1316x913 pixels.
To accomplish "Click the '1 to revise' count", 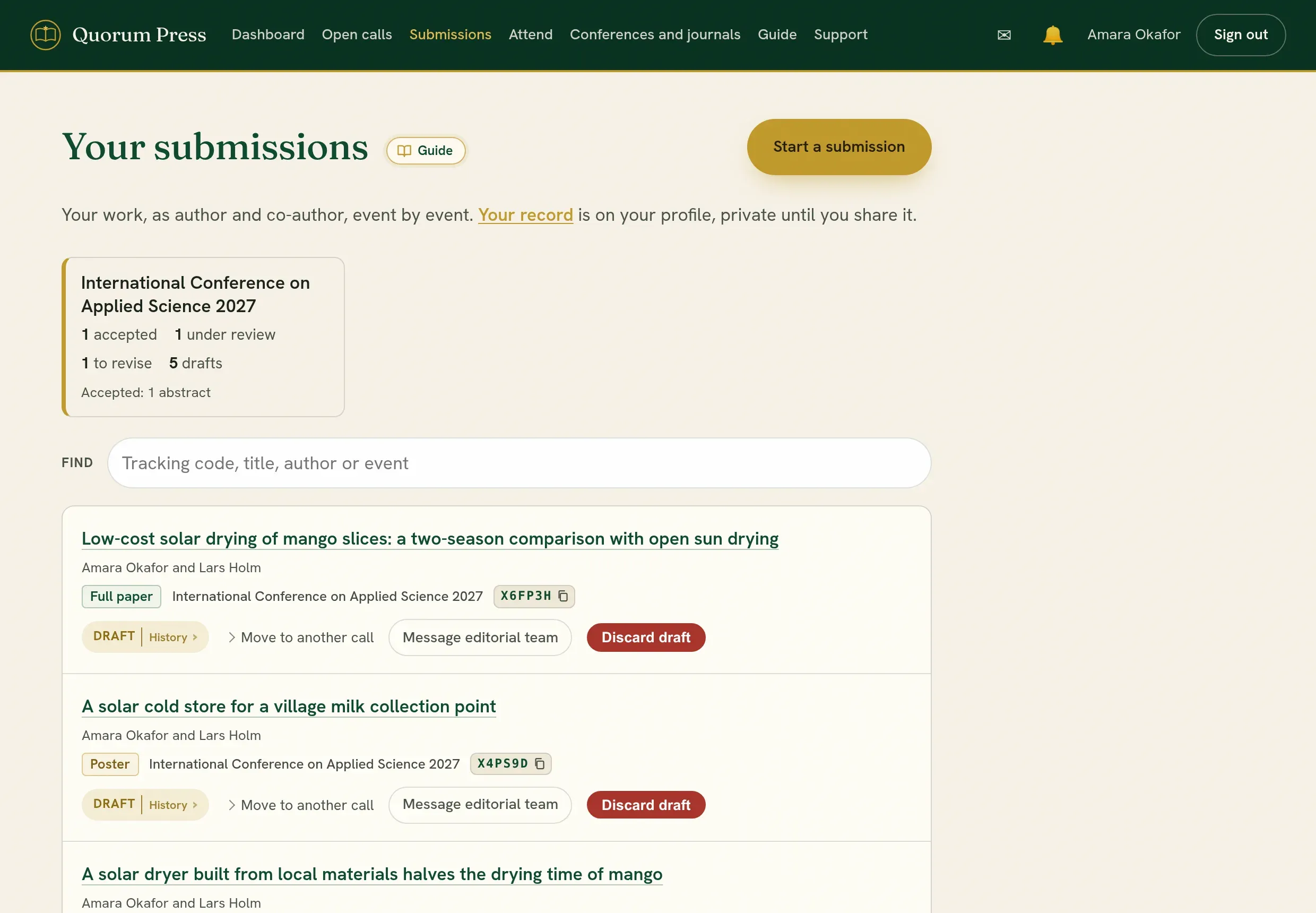I will point(117,363).
